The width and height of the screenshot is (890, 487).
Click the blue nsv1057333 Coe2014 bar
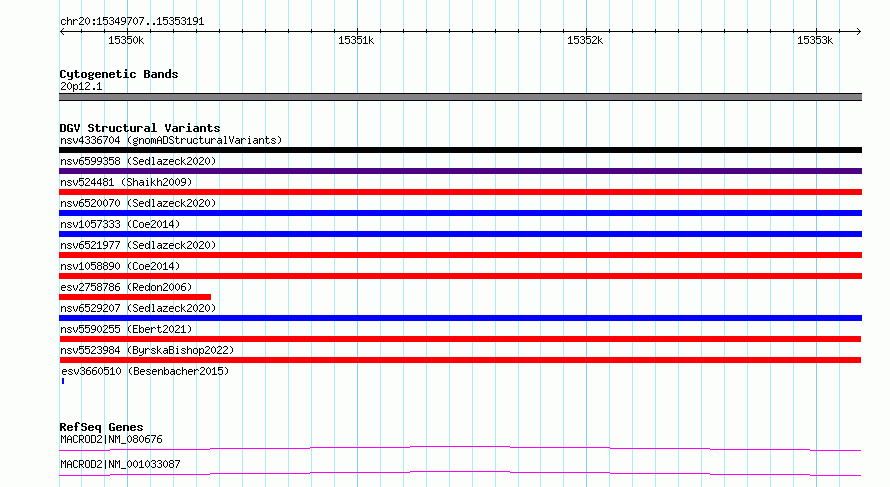460,234
